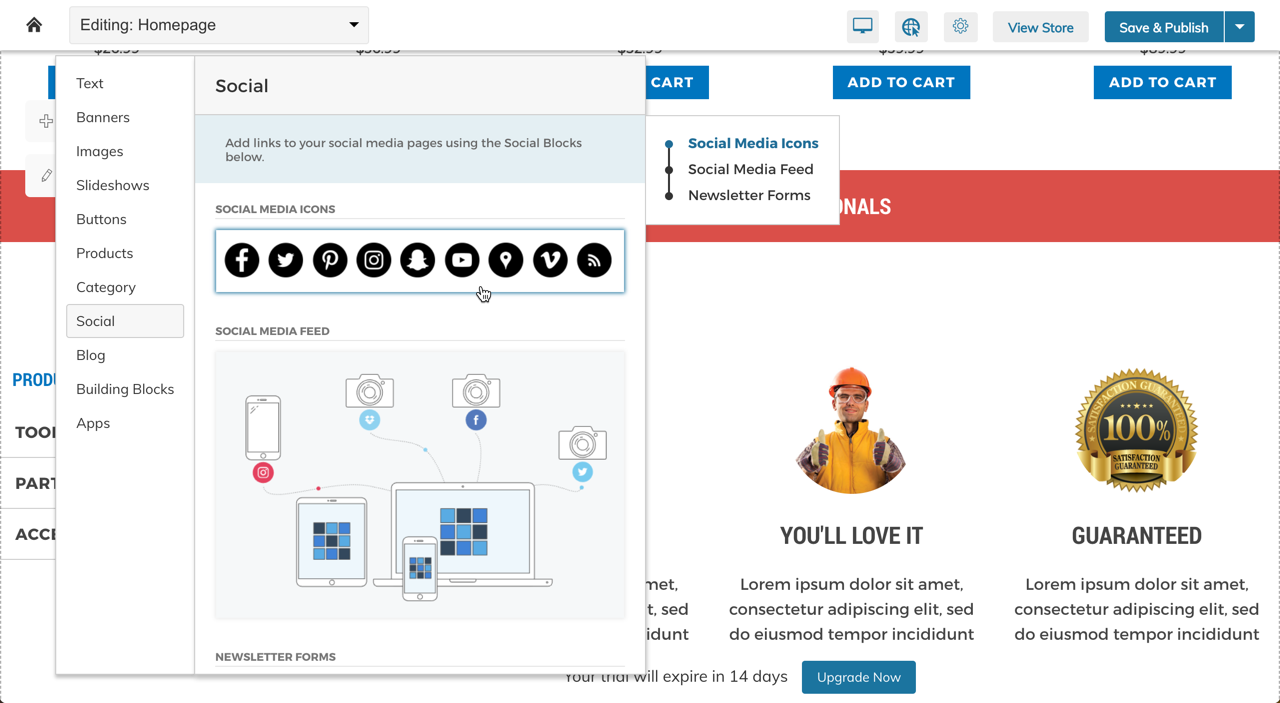The image size is (1280, 703).
Task: Click Save & Publish button
Action: coord(1164,27)
